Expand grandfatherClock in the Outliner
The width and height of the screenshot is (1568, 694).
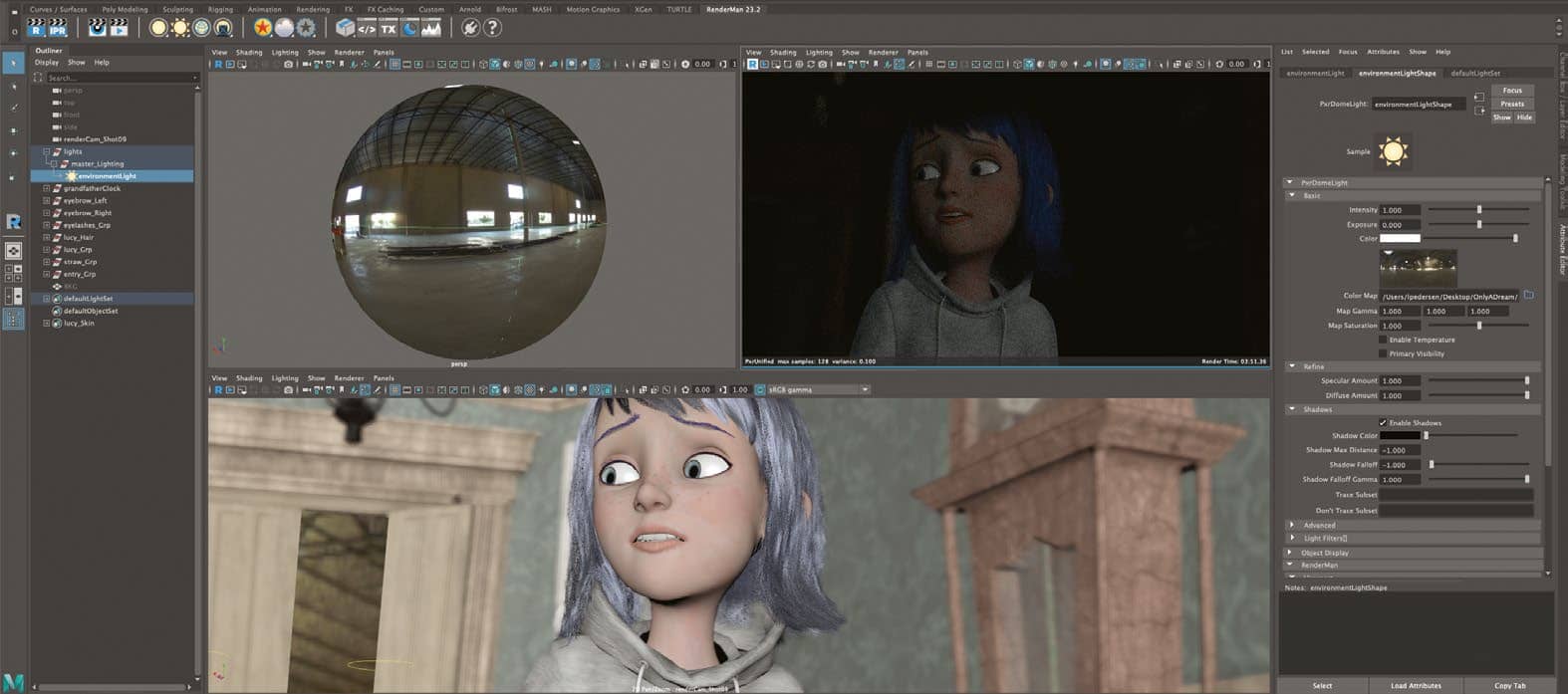(x=46, y=188)
